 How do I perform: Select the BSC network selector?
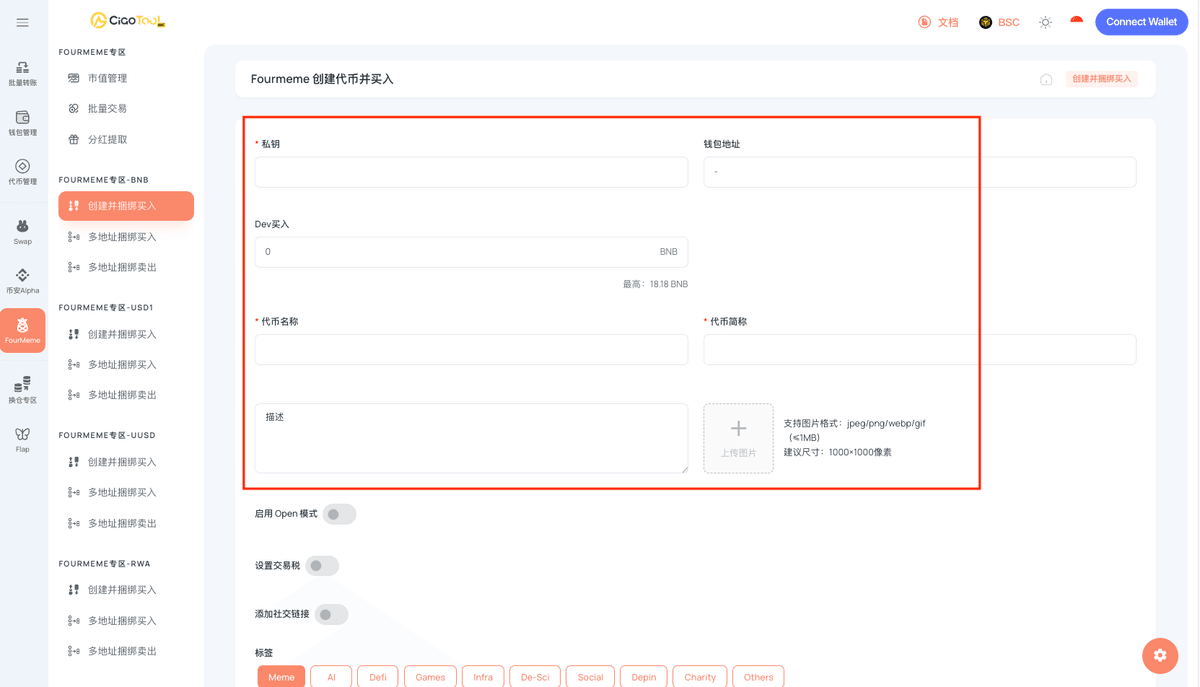point(999,22)
